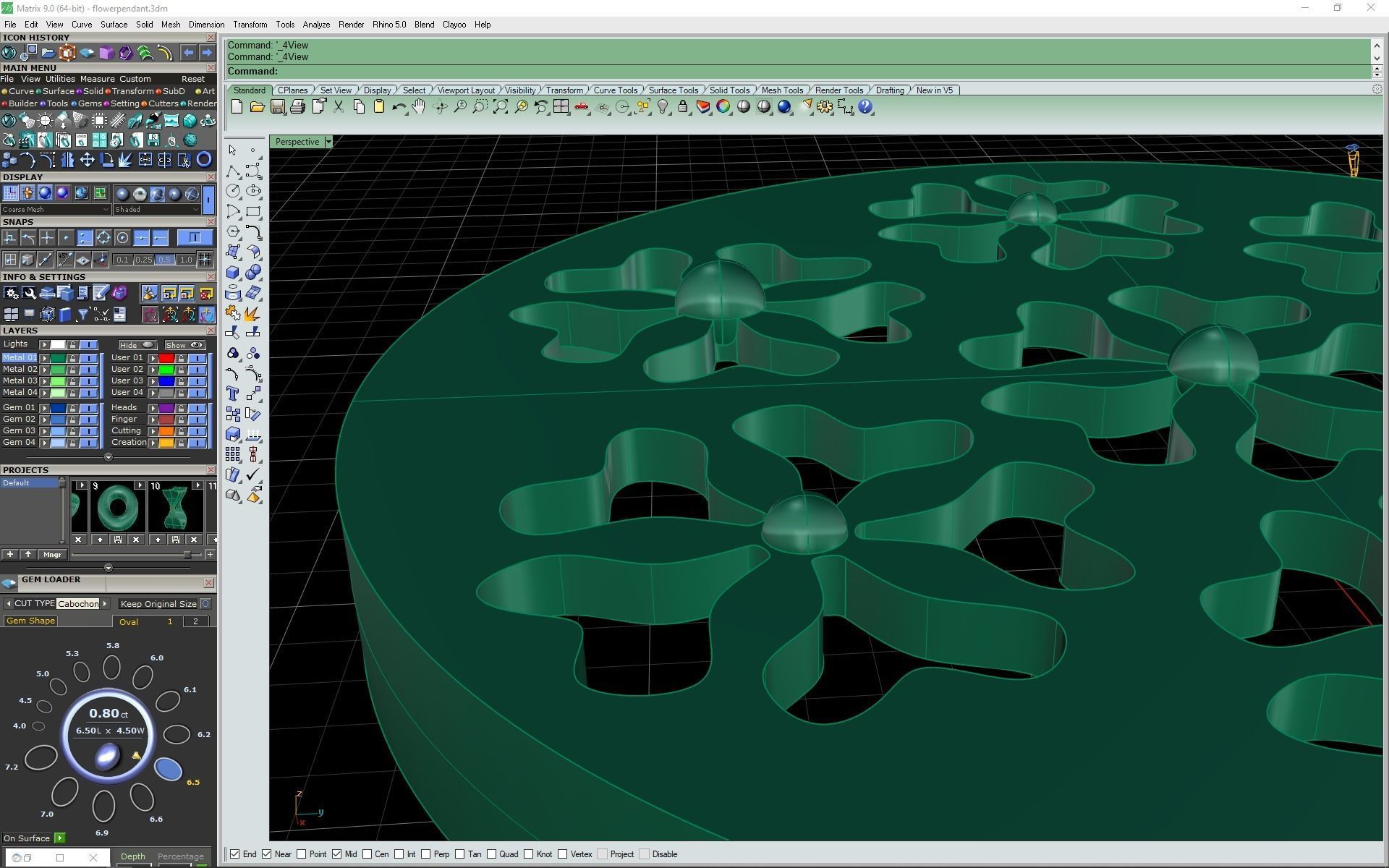Toggle the Near osnap checkbox

point(267,854)
